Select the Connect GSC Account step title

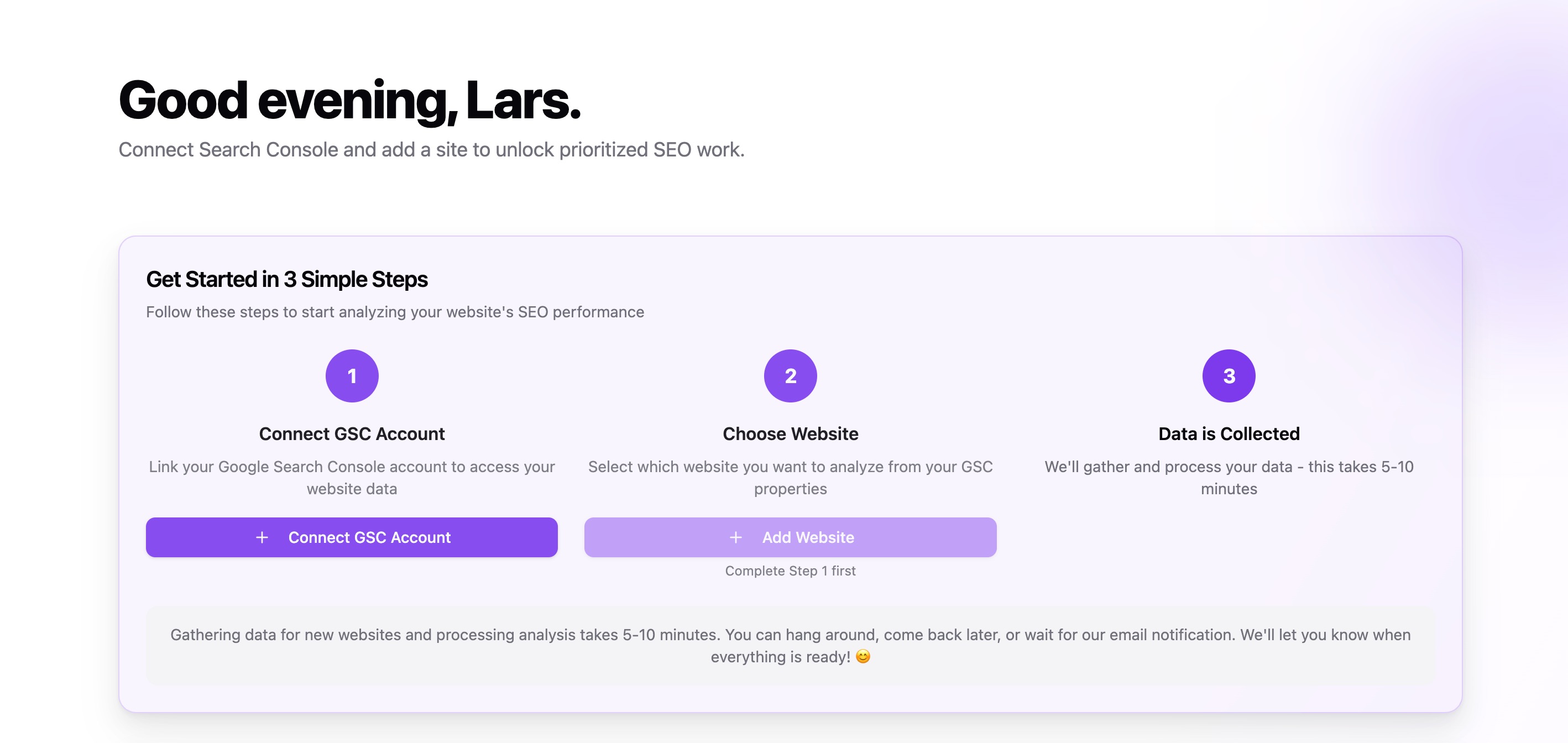click(x=352, y=433)
